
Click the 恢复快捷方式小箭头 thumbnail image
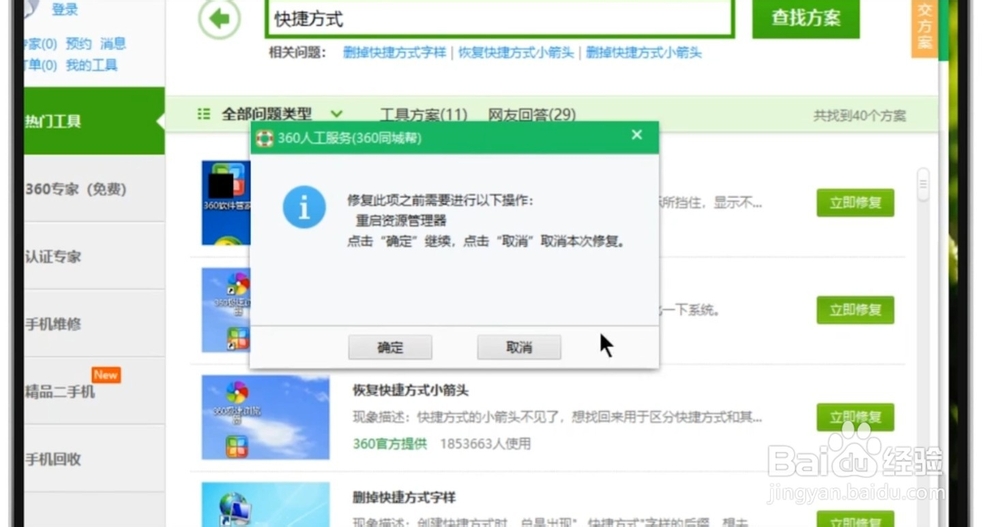(x=265, y=417)
